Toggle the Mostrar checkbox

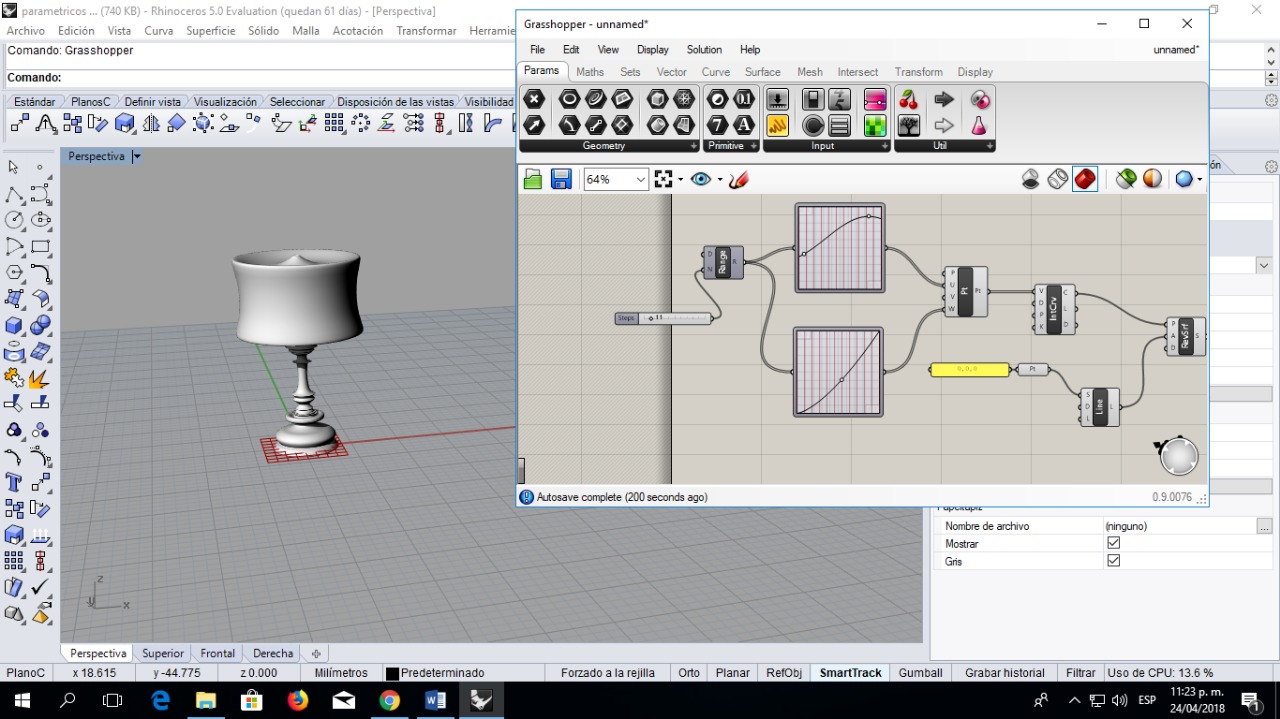(x=1114, y=543)
